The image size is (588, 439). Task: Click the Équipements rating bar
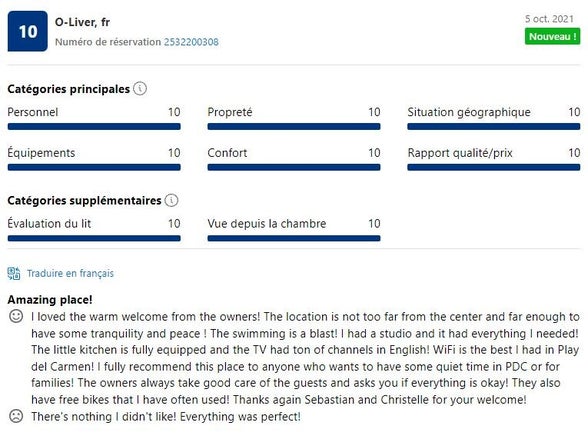[94, 167]
